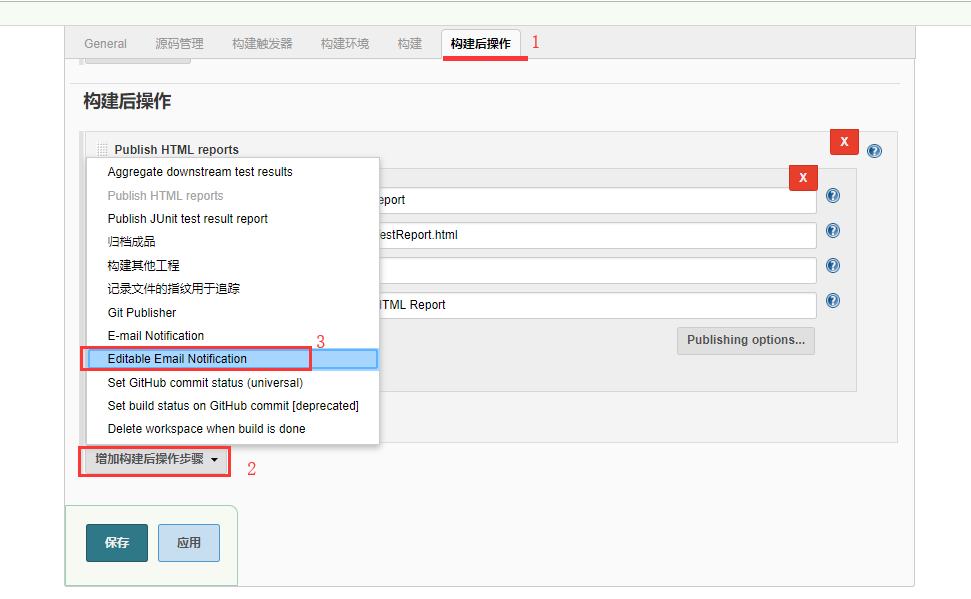Viewport: 971px width, 599px height.
Task: Open help icon beside the estReport.html field
Action: [833, 230]
